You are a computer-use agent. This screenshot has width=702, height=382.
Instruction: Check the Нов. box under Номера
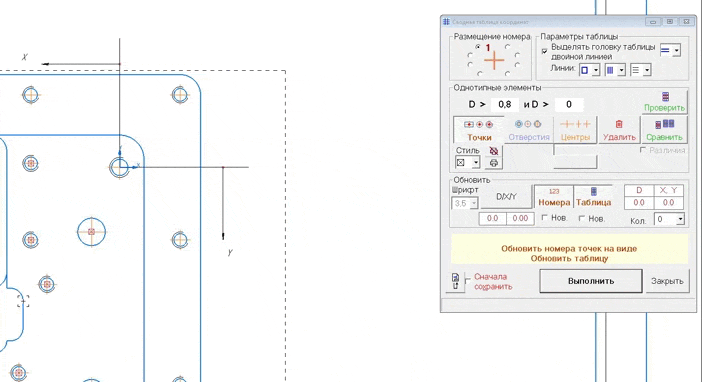(544, 218)
